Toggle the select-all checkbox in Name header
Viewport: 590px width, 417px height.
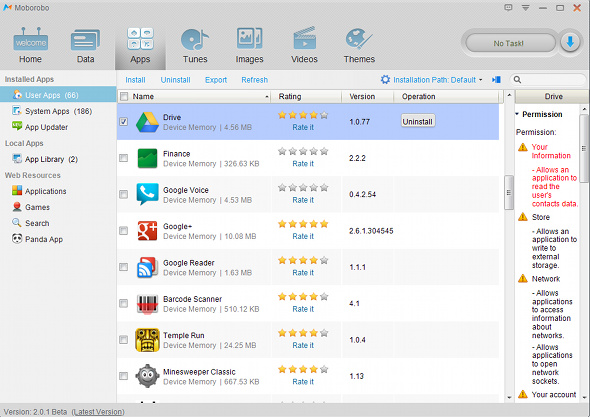click(124, 96)
